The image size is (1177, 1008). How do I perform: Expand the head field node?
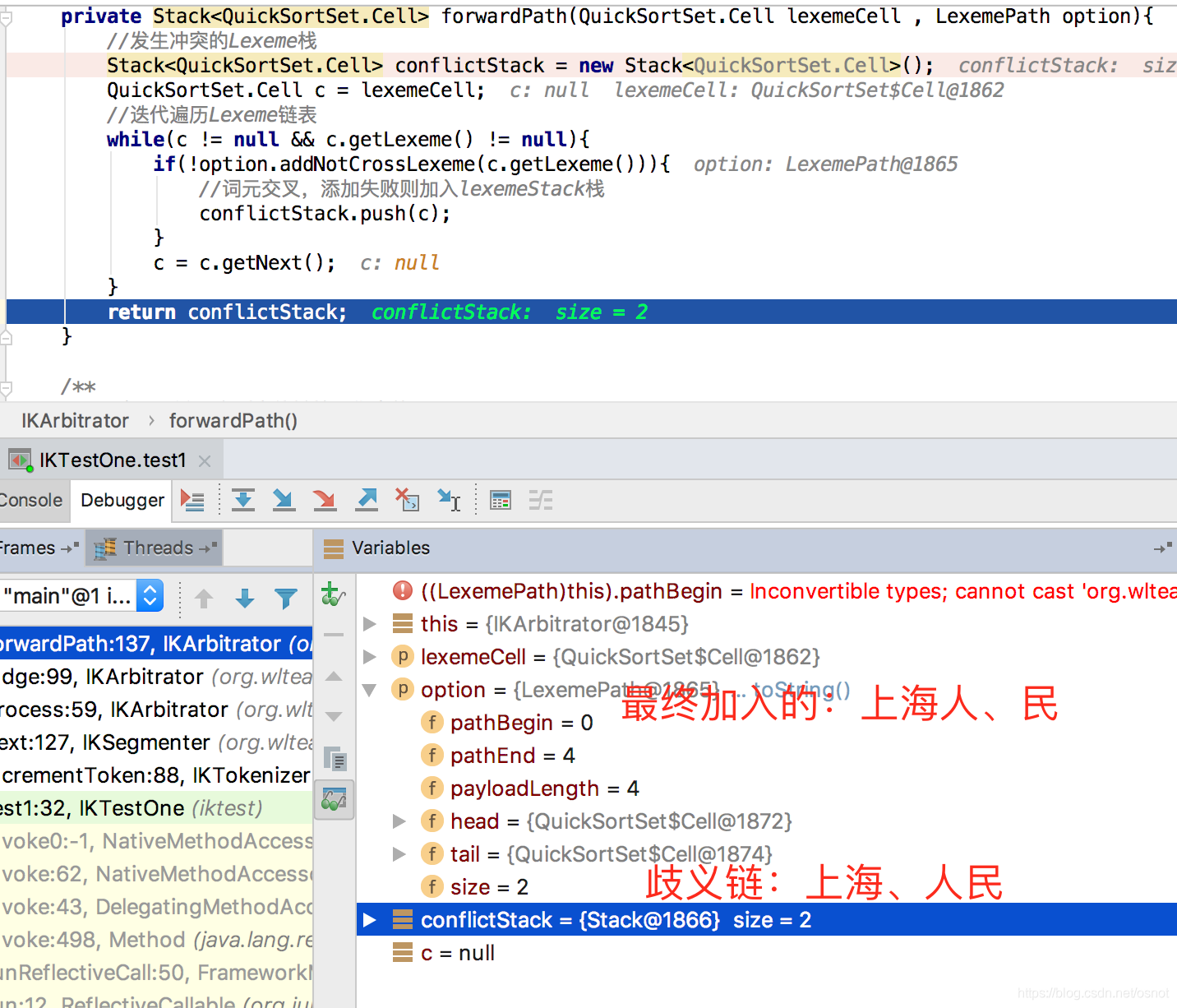[x=399, y=821]
